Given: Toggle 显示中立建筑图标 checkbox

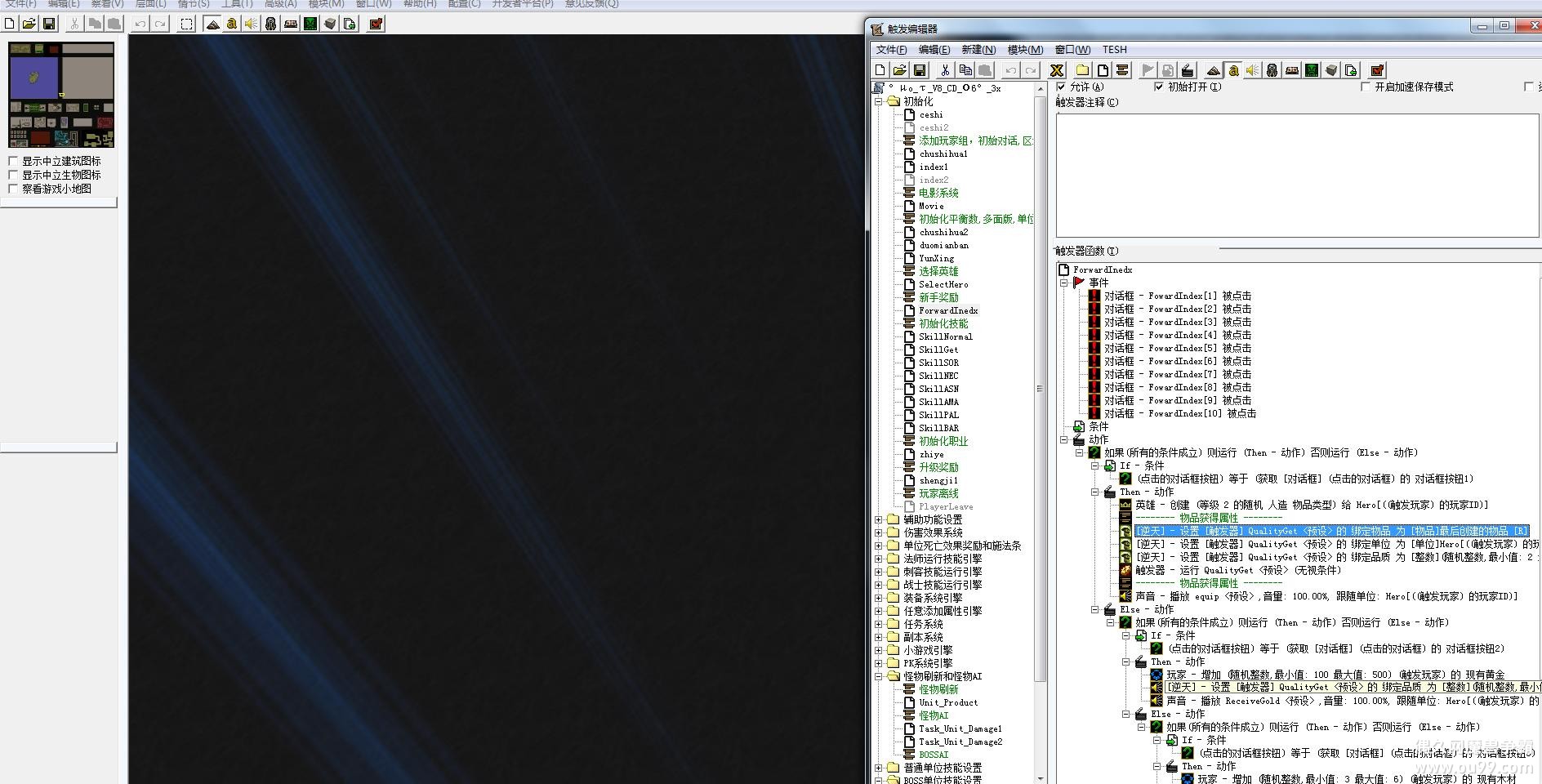Looking at the screenshot, I should pos(13,161).
